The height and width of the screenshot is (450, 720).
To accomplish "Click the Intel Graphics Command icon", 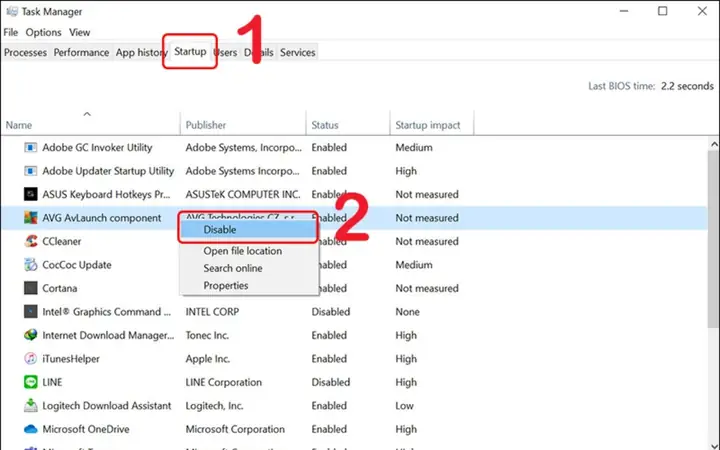I will 30,311.
